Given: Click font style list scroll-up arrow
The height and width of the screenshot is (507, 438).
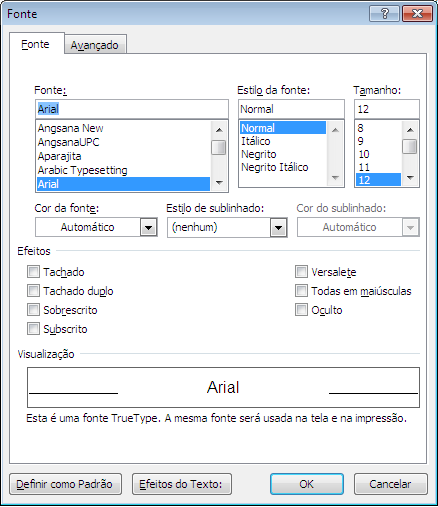Looking at the screenshot, I should 335,130.
